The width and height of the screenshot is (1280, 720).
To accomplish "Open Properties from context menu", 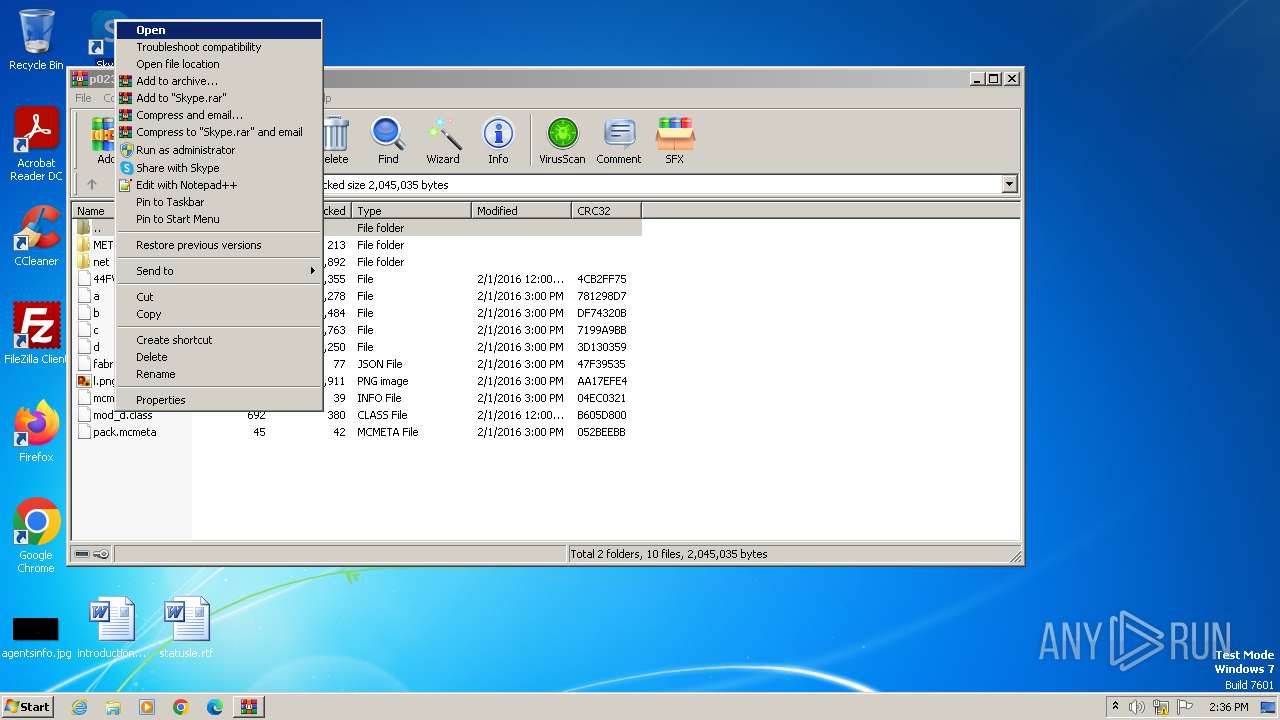I will pos(219,400).
